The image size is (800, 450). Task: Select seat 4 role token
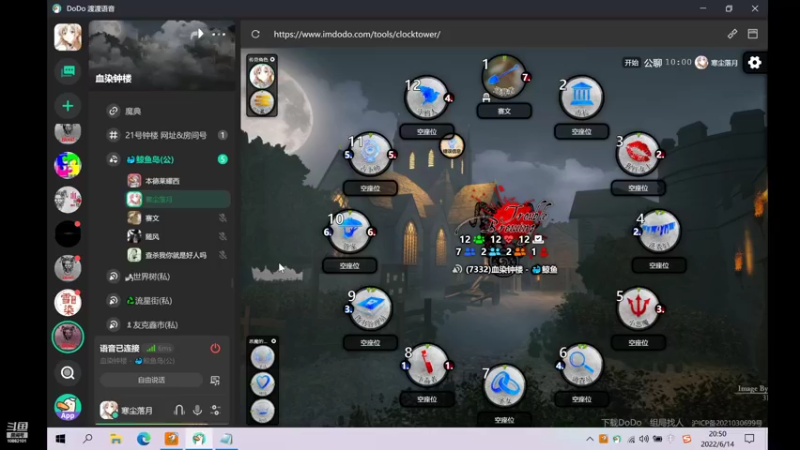pyautogui.click(x=659, y=231)
